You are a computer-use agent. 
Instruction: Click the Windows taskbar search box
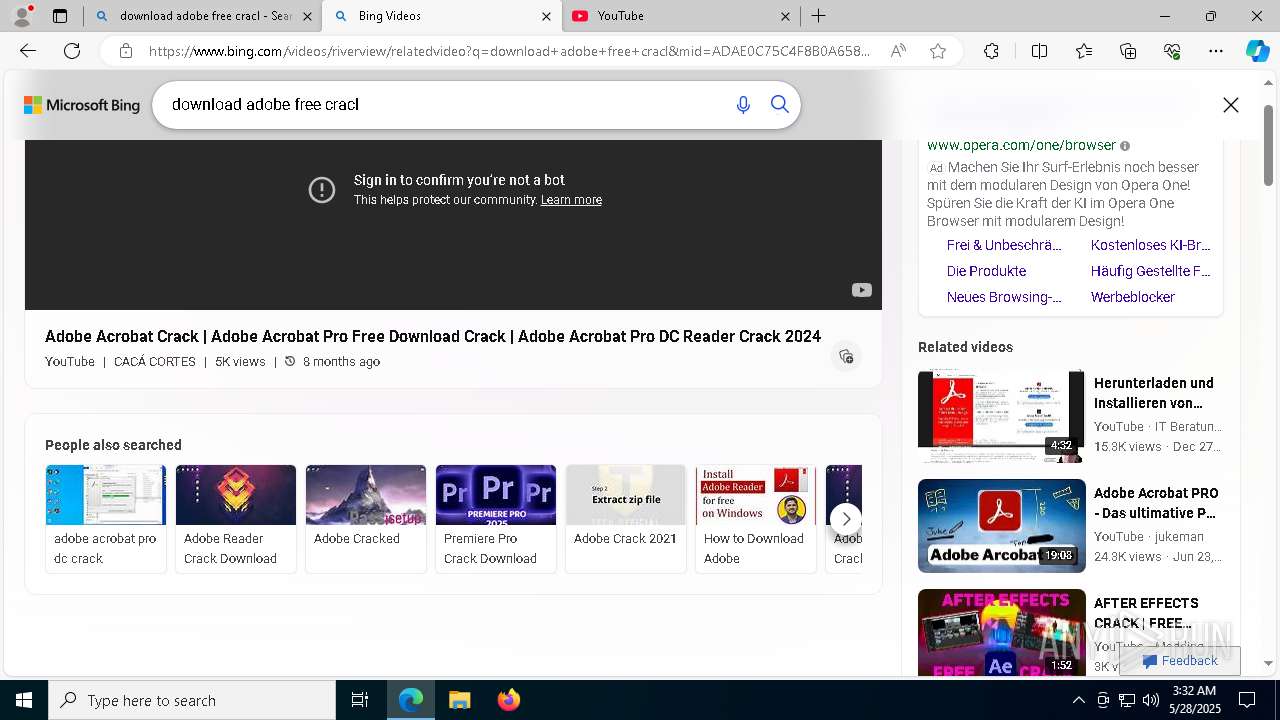pyautogui.click(x=192, y=700)
